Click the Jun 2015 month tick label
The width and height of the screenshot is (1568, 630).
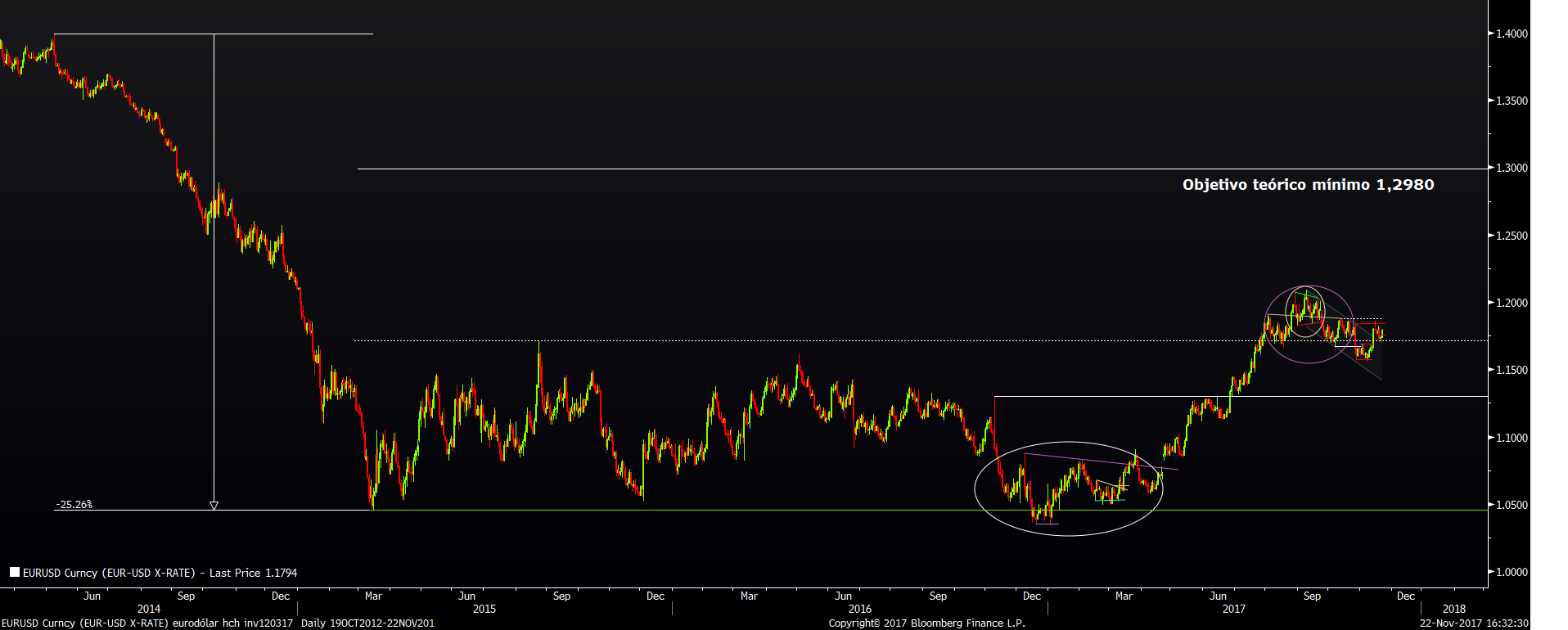466,596
